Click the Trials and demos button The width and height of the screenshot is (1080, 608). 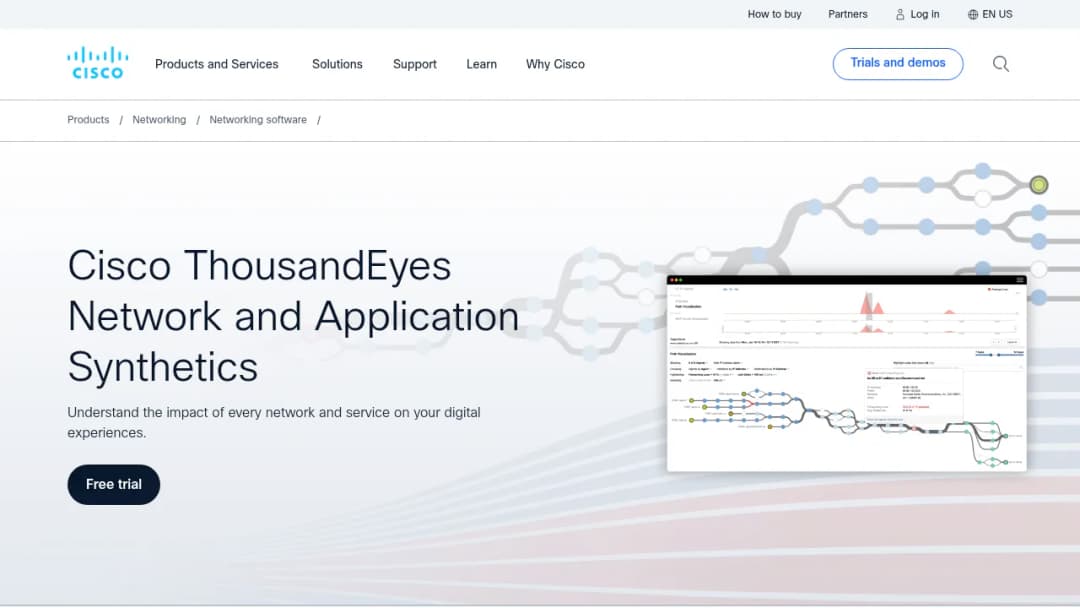897,63
